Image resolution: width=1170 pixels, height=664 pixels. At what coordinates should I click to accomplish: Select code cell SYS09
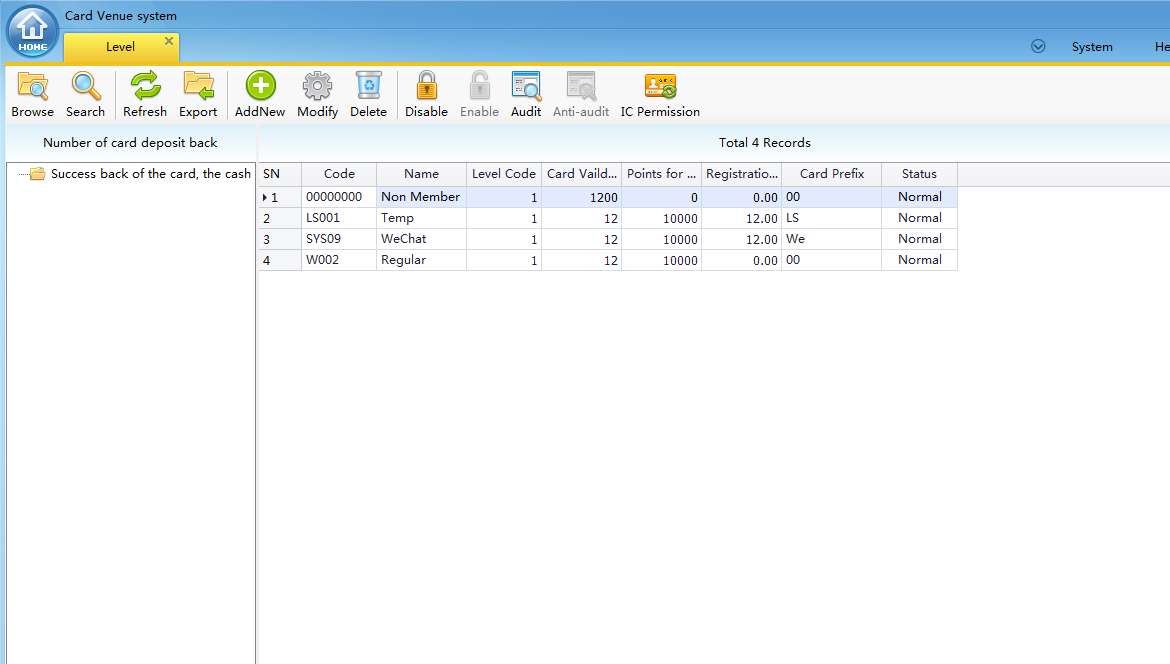339,239
